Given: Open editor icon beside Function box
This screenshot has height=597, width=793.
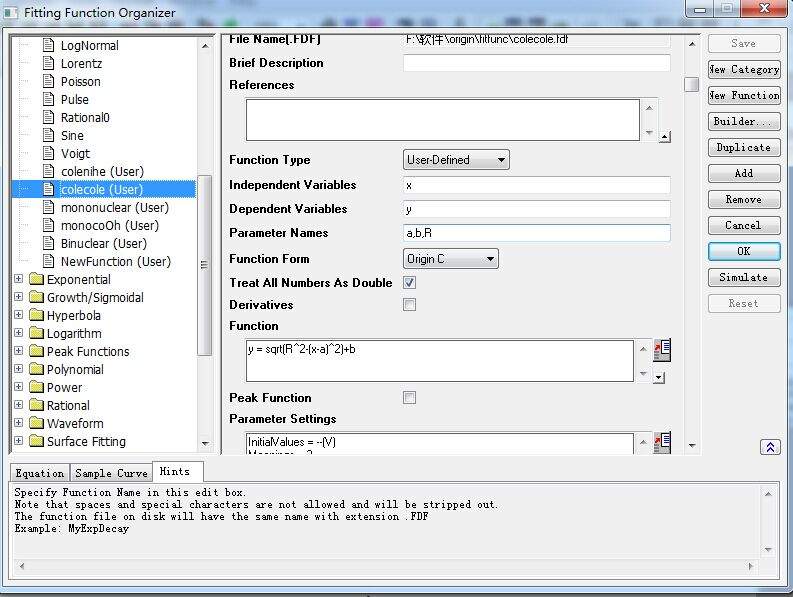Looking at the screenshot, I should (662, 350).
